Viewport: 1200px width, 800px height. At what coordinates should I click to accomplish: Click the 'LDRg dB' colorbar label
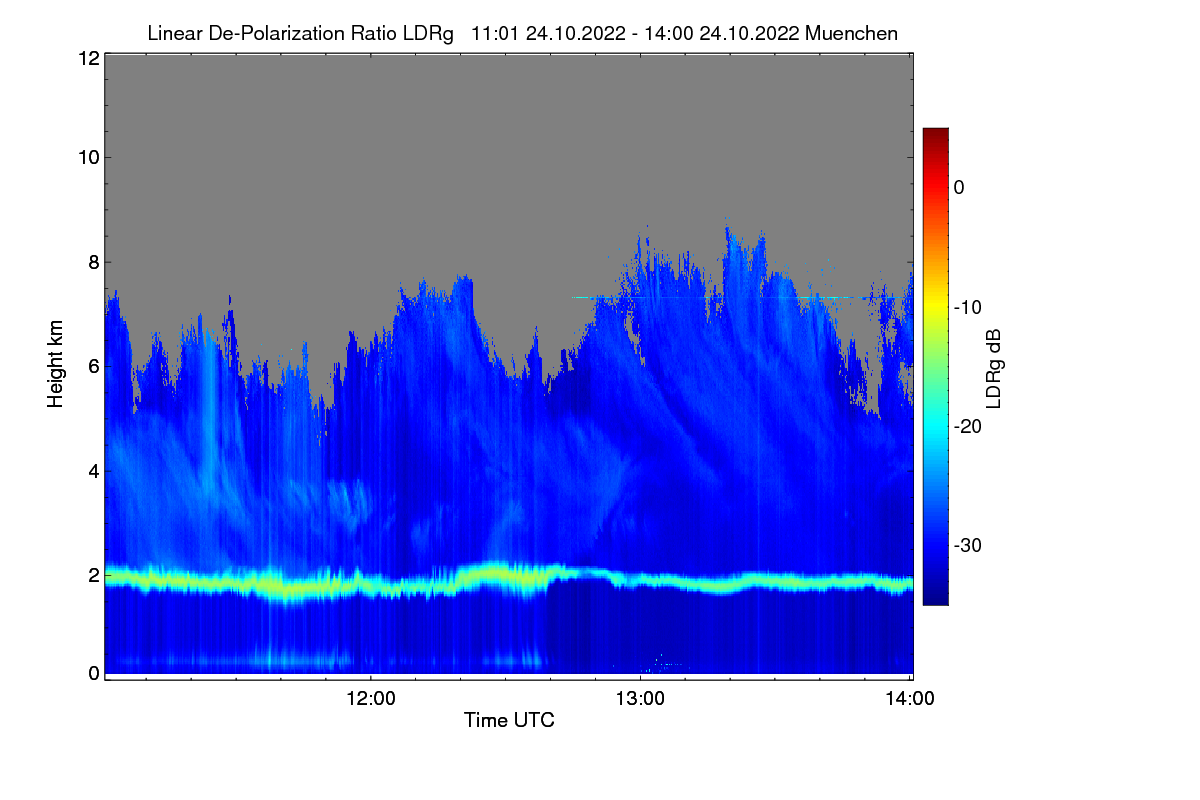pyautogui.click(x=994, y=368)
